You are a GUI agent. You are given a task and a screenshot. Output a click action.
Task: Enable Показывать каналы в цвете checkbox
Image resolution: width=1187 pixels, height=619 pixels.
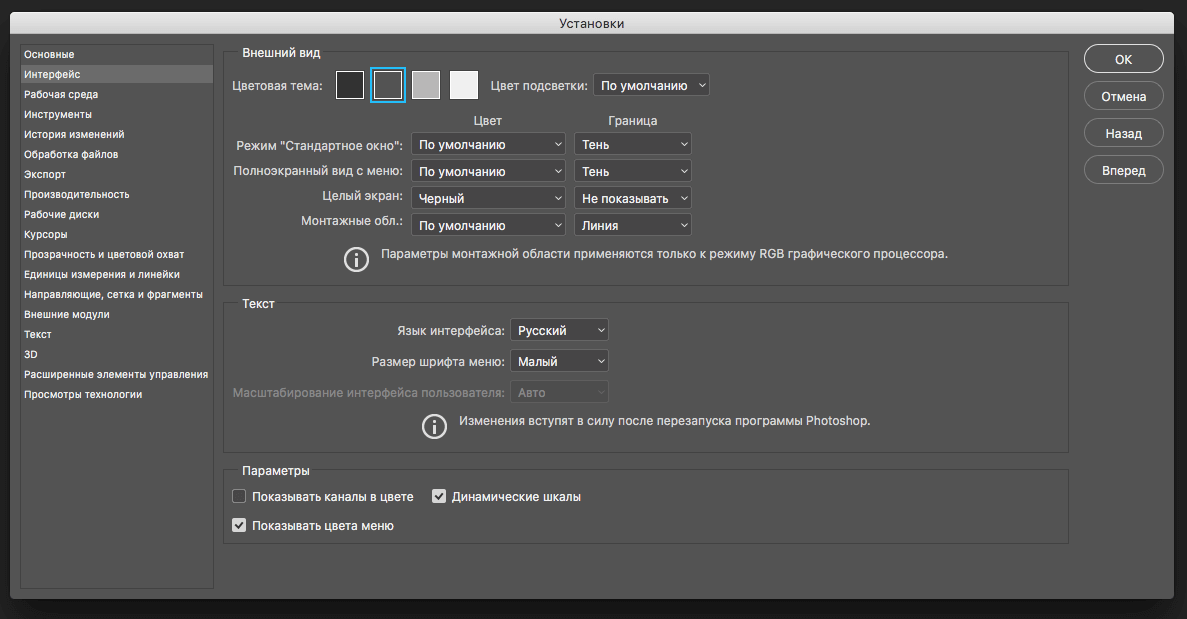click(x=239, y=496)
